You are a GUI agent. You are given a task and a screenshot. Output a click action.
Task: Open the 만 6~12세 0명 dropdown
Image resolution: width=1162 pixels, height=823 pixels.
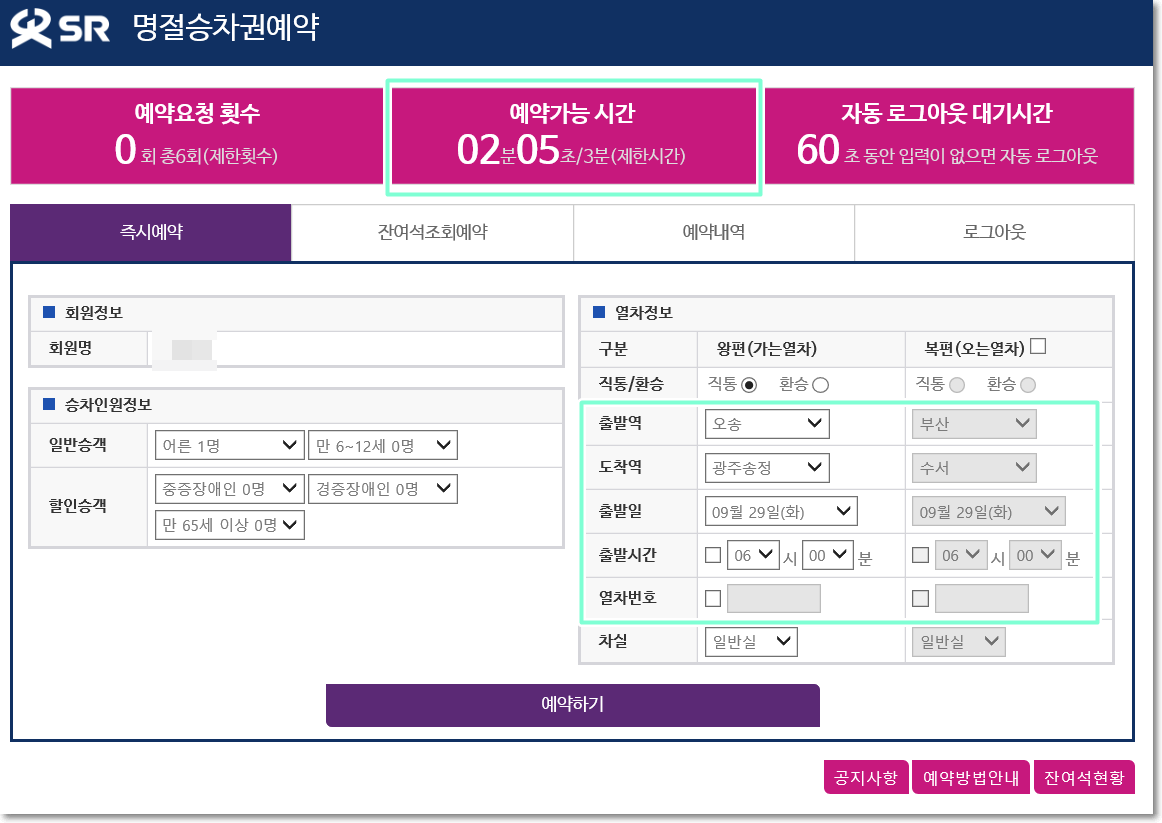(382, 445)
